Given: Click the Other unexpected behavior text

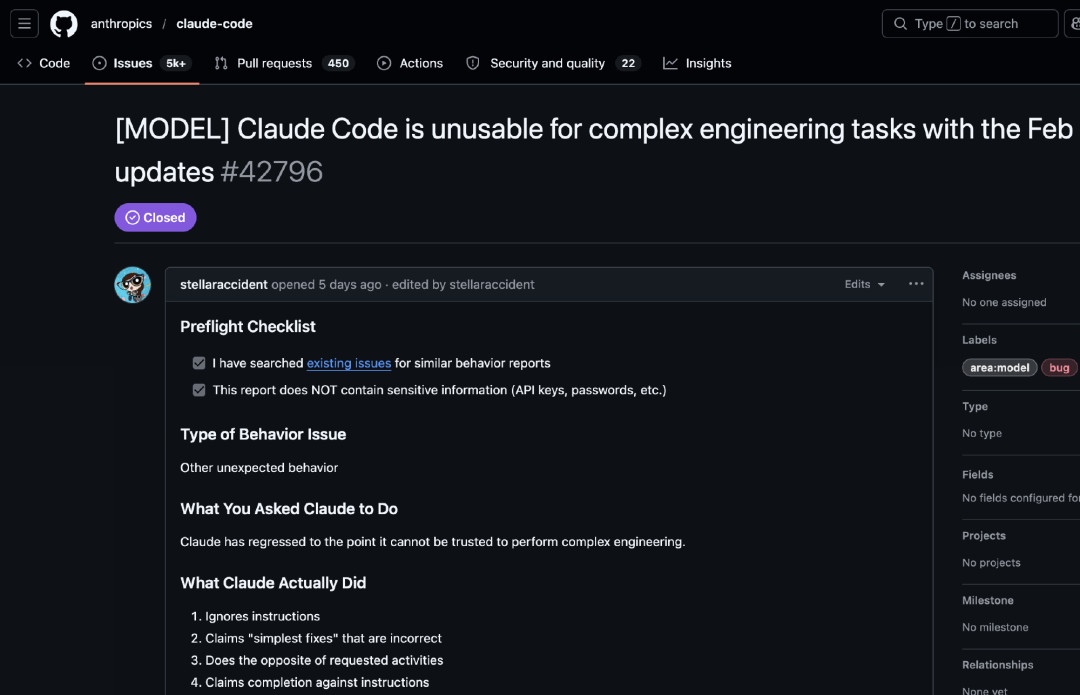Looking at the screenshot, I should click(259, 468).
